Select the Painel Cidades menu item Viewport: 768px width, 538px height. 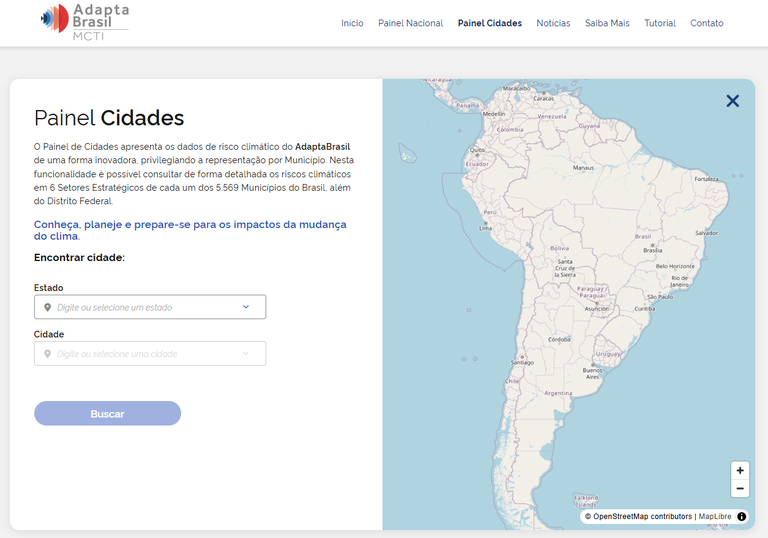(490, 23)
